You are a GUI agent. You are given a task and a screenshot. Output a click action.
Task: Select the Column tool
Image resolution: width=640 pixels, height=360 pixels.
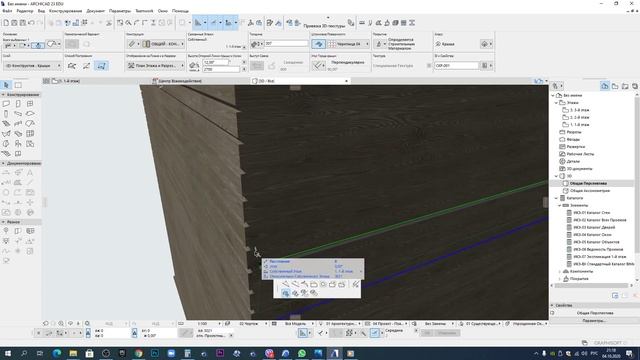coord(6,113)
